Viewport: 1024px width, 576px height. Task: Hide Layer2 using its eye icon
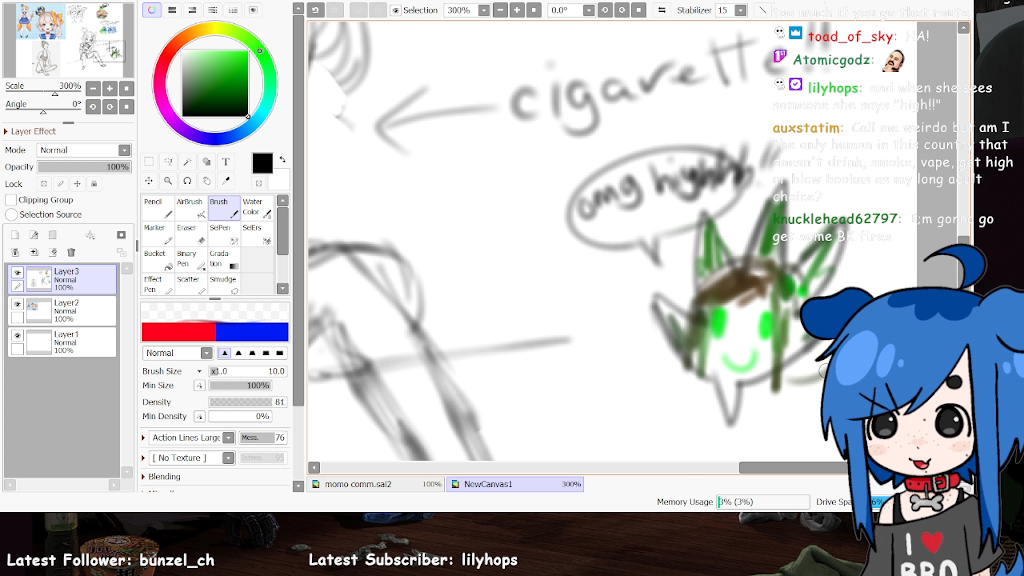tap(18, 304)
